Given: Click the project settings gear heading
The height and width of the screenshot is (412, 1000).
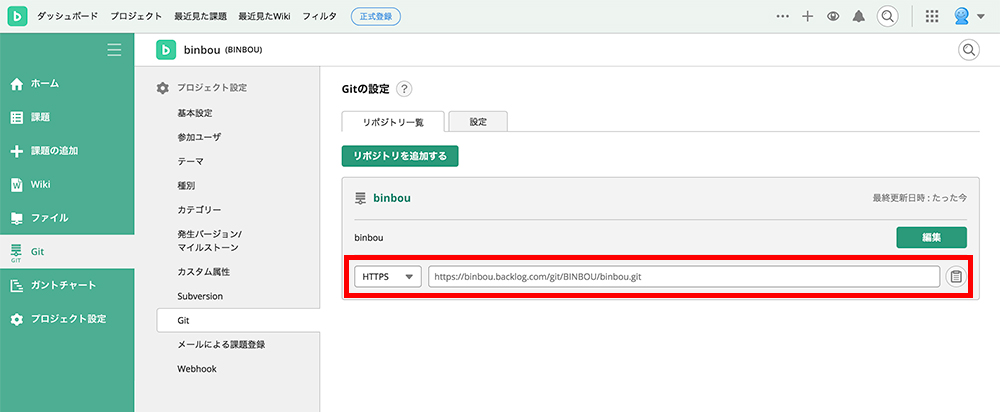Looking at the screenshot, I should 202,88.
